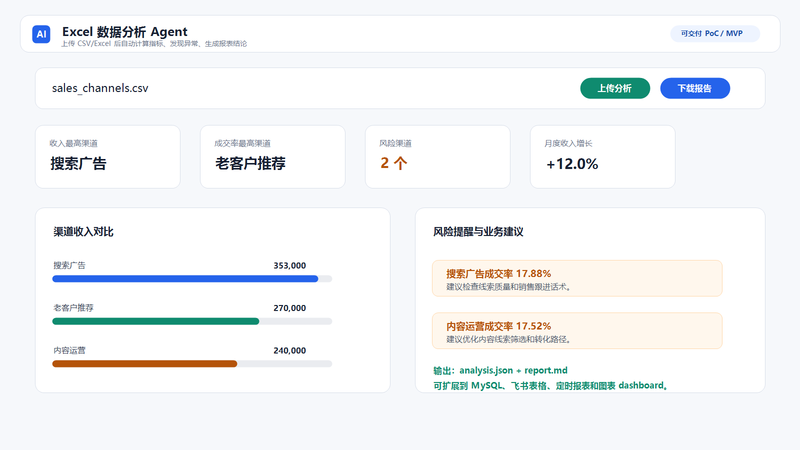Open the 老客户推荐 best conversion card value
Screen dimensions: 800x450
click(250, 164)
